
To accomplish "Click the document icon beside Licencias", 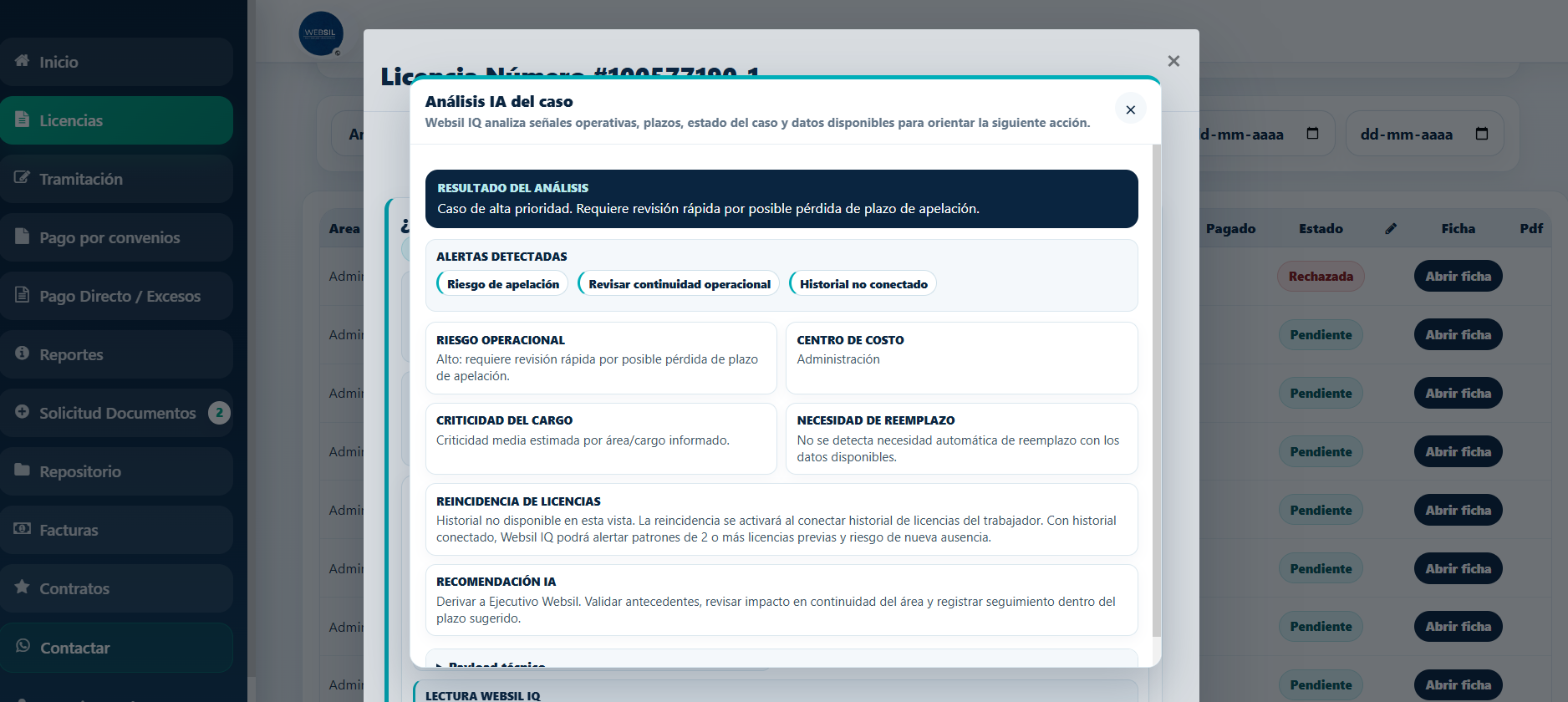I will (x=23, y=120).
